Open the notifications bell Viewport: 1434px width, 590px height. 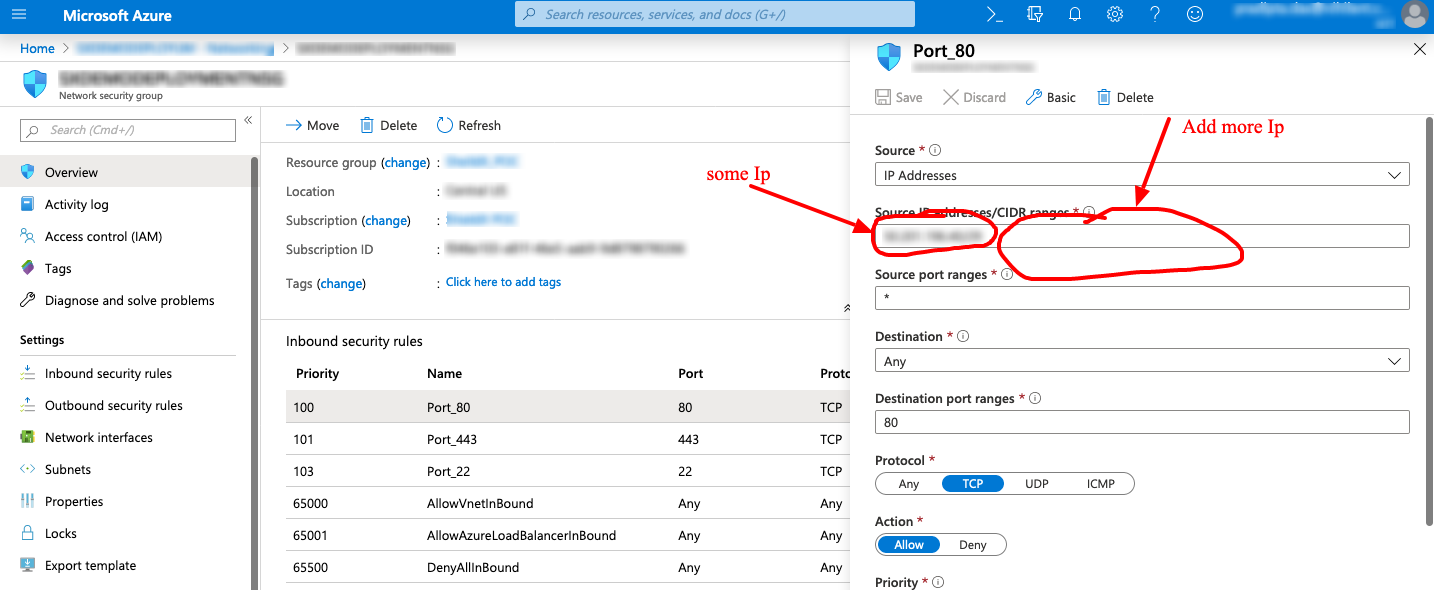pos(1075,15)
